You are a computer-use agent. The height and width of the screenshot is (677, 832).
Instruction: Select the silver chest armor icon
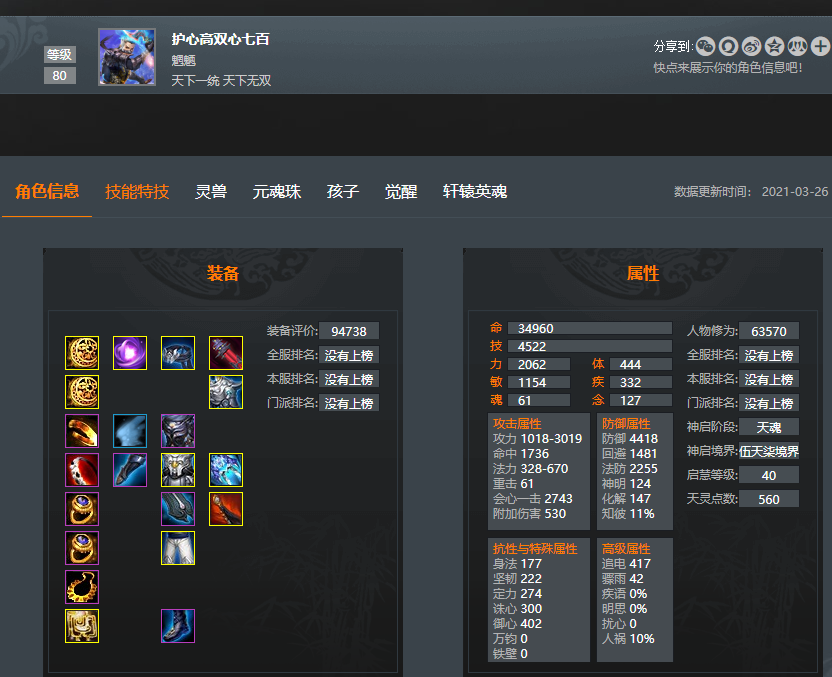(x=178, y=470)
